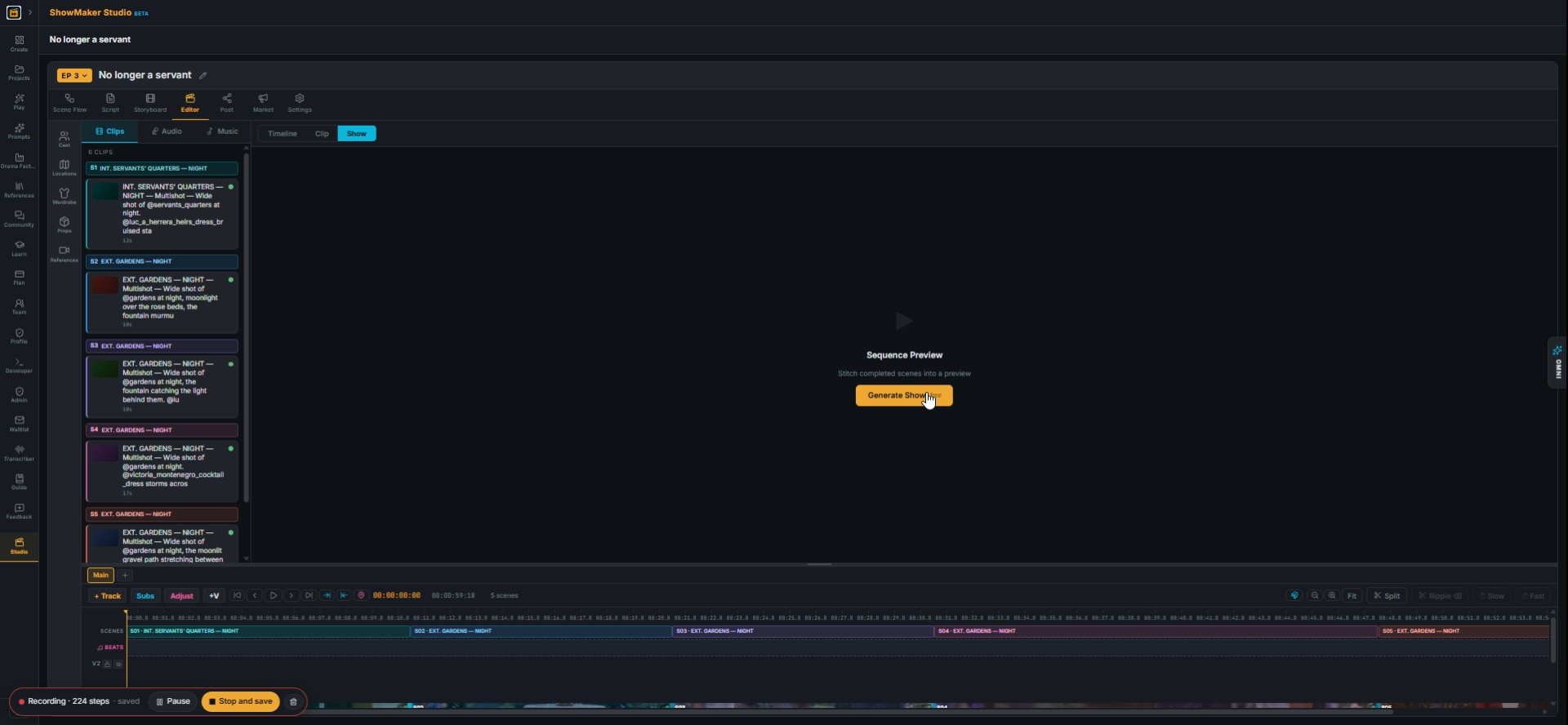
Task: Play the timeline
Action: [x=274, y=596]
